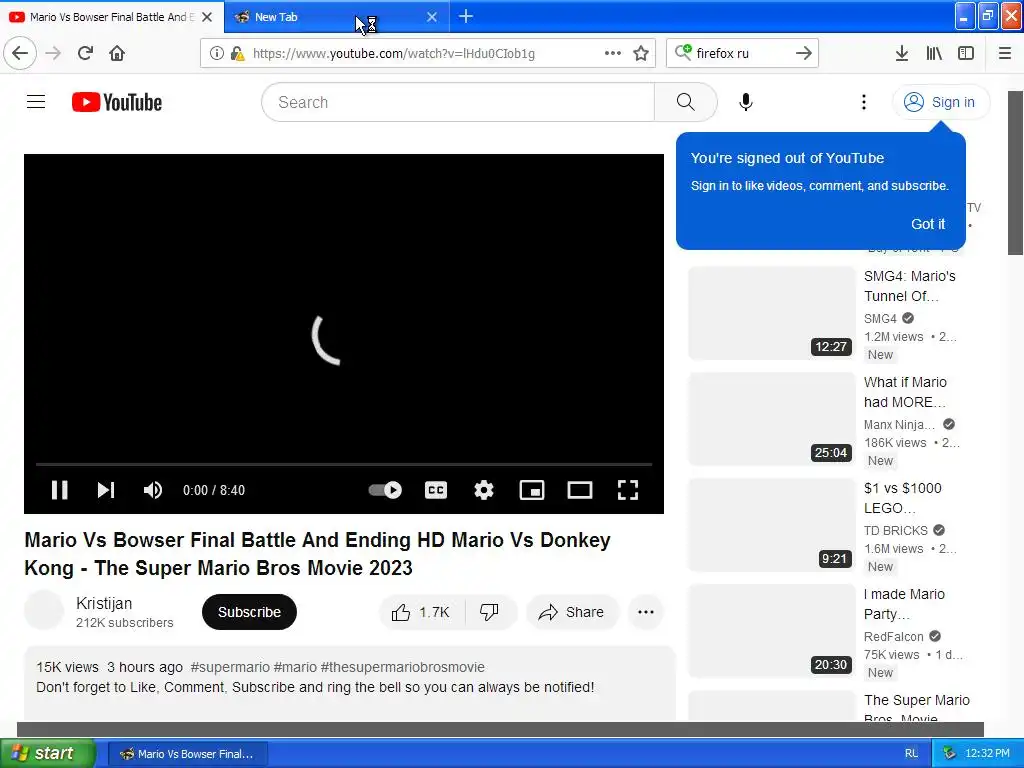Close the New Tab tab

[432, 17]
